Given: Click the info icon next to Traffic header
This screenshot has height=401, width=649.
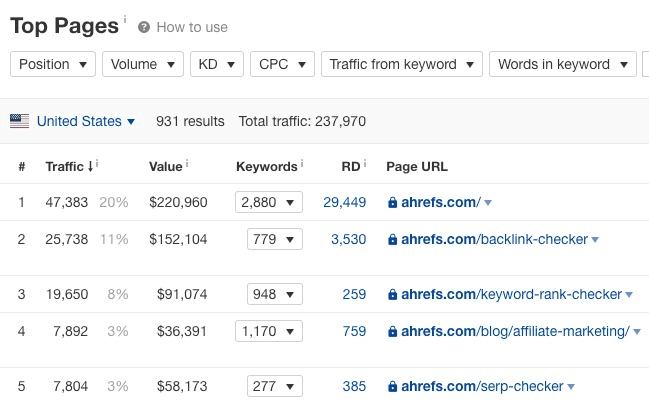Looking at the screenshot, I should coord(97,164).
